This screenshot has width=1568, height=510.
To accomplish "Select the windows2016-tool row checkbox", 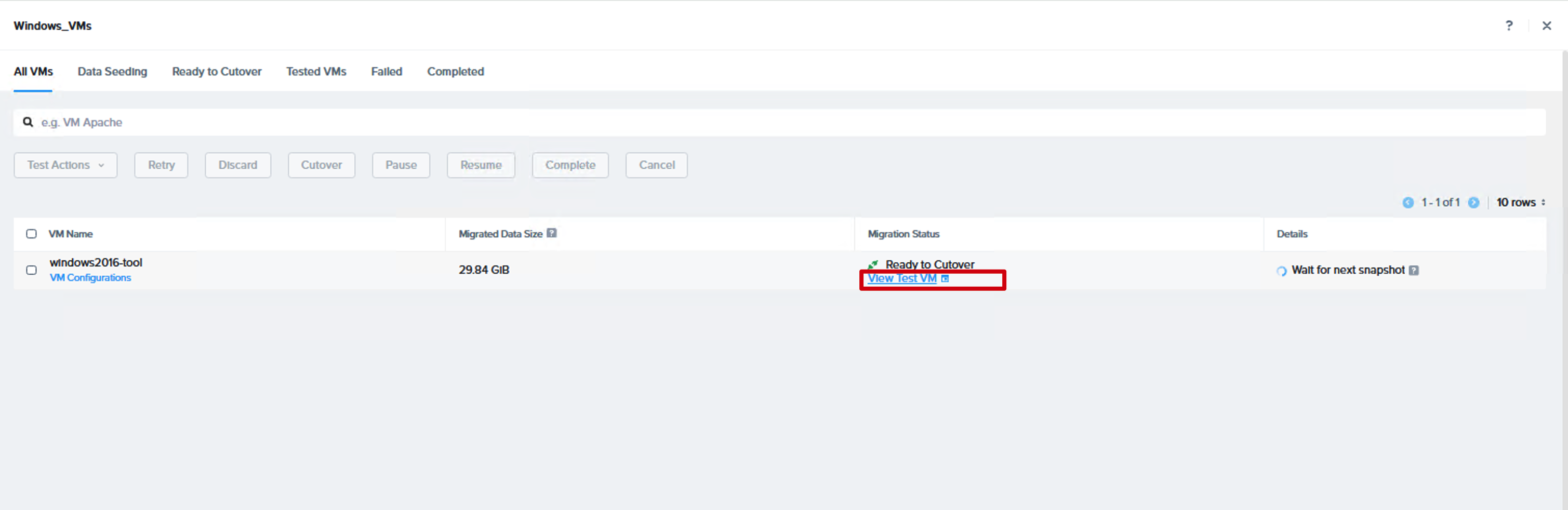I will (32, 270).
